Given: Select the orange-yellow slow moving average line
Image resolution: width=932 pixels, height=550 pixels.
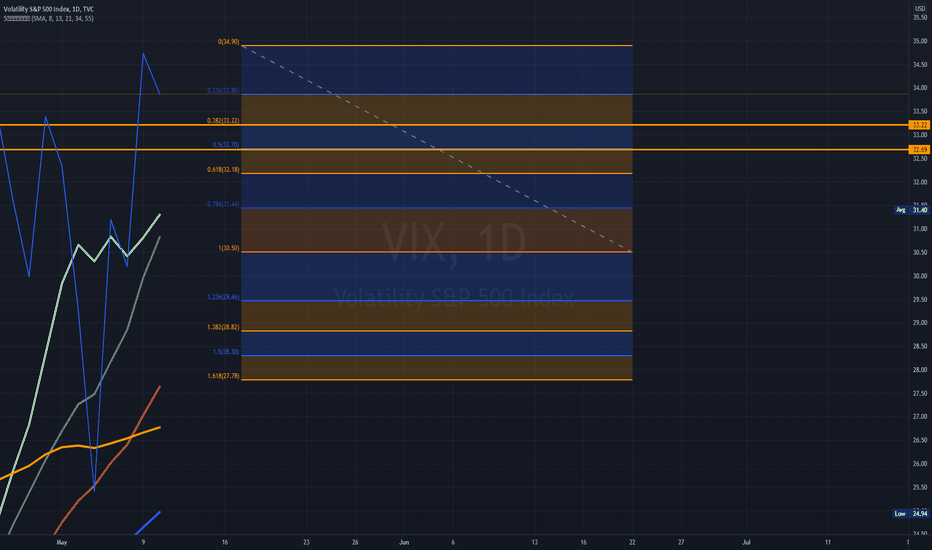Looking at the screenshot, I should [78, 445].
